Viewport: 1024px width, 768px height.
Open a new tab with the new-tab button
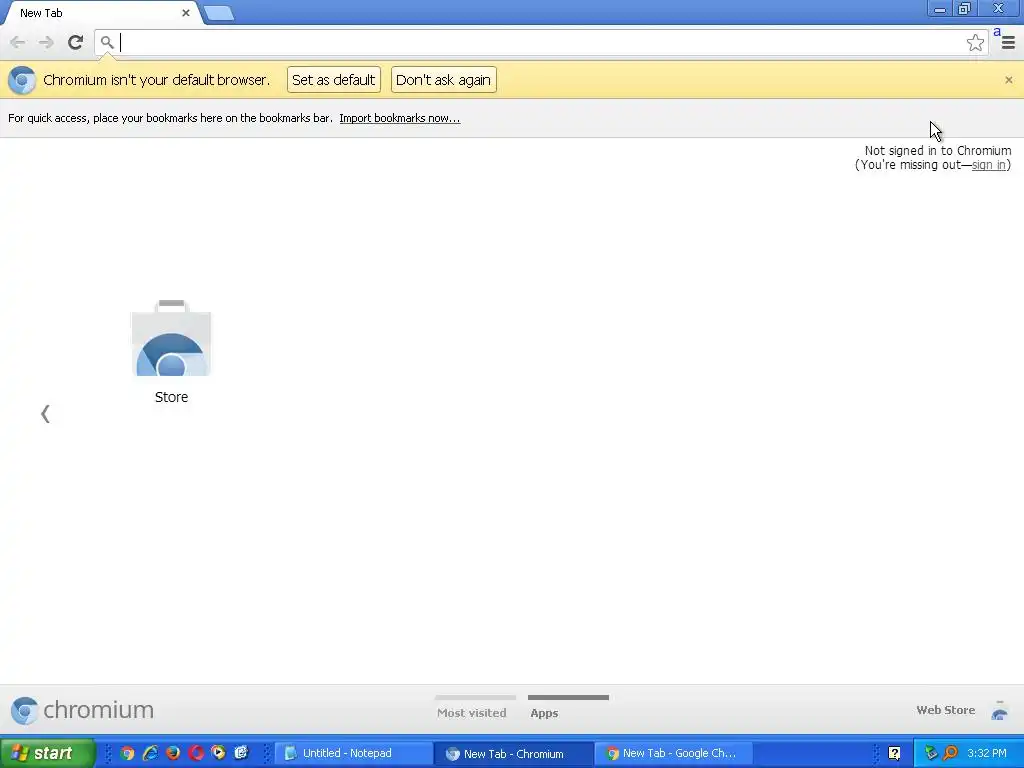[219, 13]
